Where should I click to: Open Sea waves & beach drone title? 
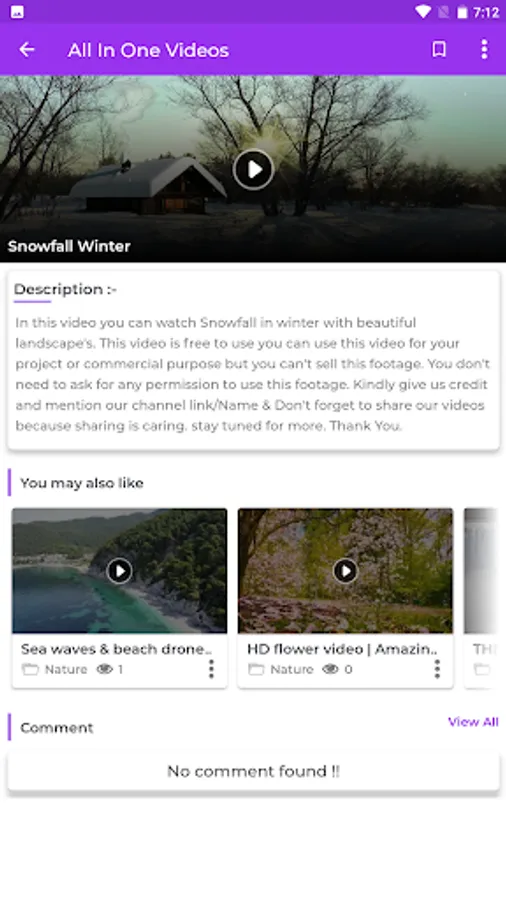tap(116, 649)
